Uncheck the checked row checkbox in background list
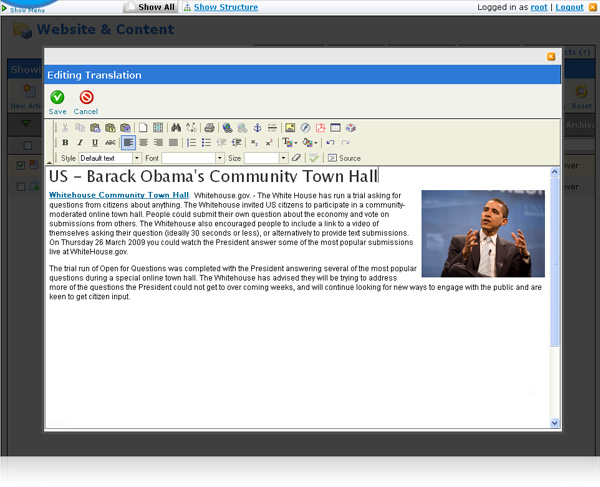600x487 pixels. coord(21,165)
